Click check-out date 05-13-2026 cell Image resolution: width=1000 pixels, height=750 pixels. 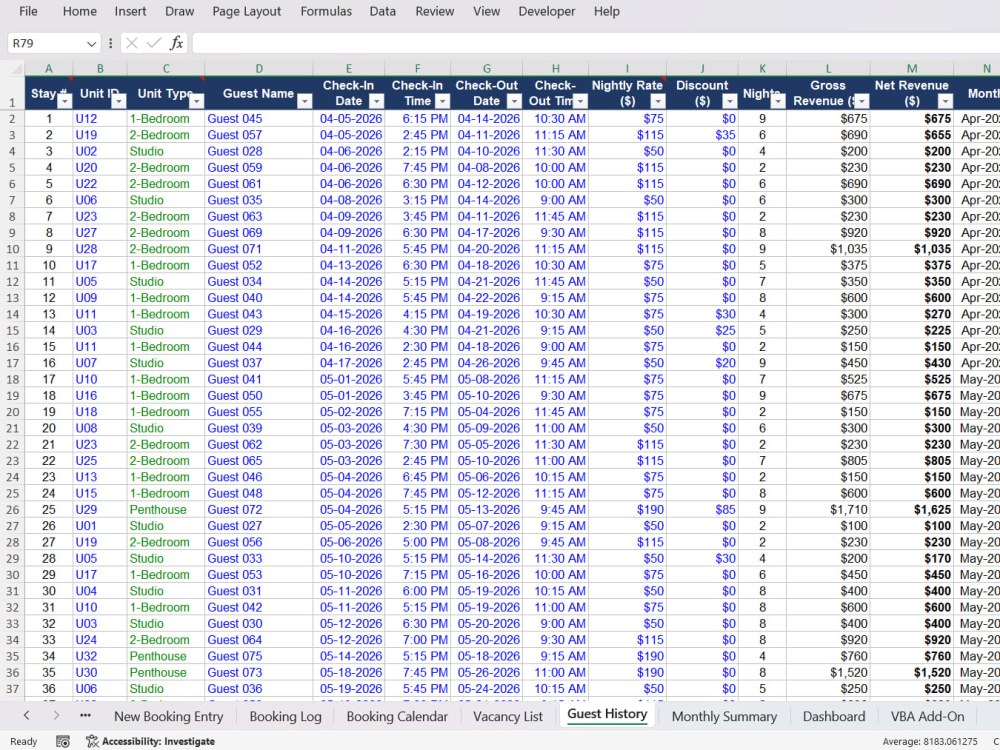(x=486, y=510)
